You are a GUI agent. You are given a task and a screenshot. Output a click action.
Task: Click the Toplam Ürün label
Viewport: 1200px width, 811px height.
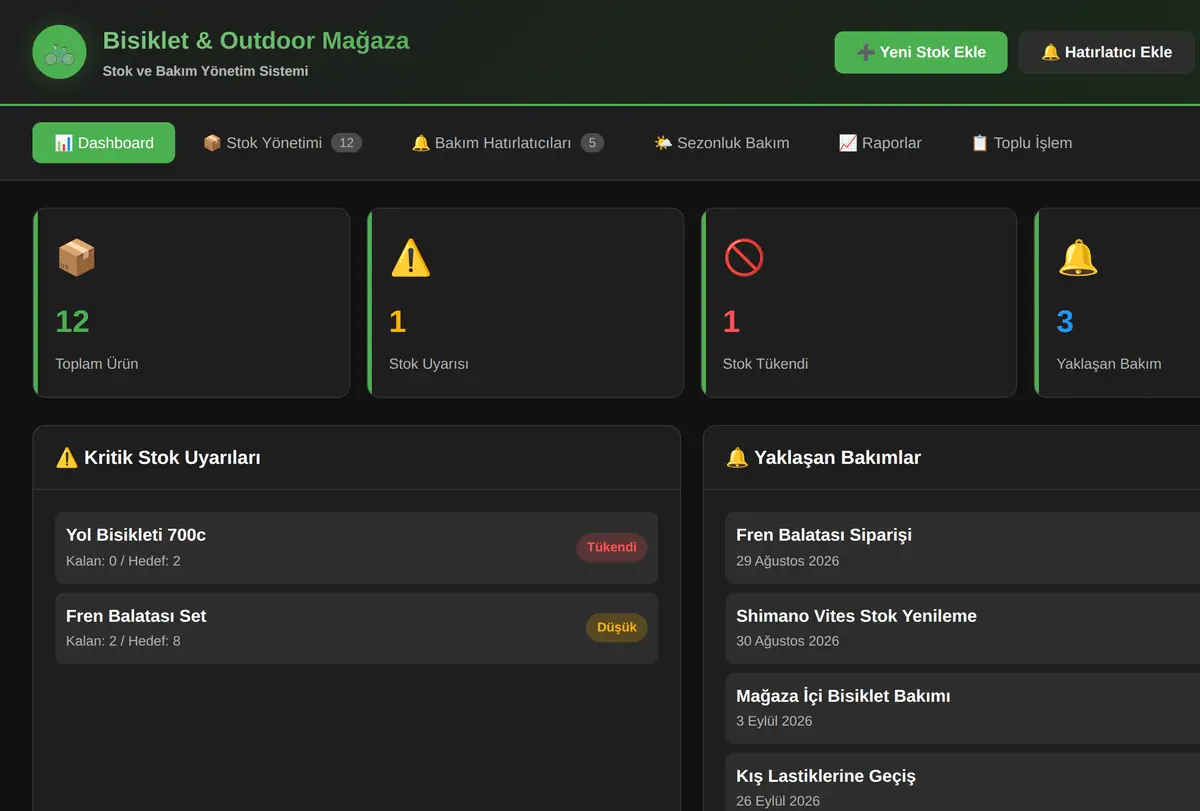click(x=97, y=364)
